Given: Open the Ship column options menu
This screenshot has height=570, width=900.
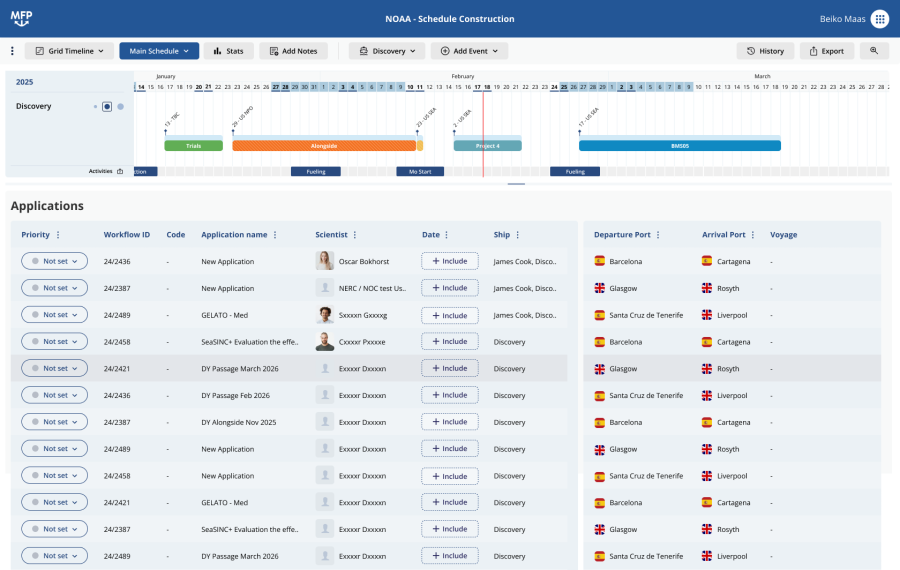Looking at the screenshot, I should click(x=518, y=235).
